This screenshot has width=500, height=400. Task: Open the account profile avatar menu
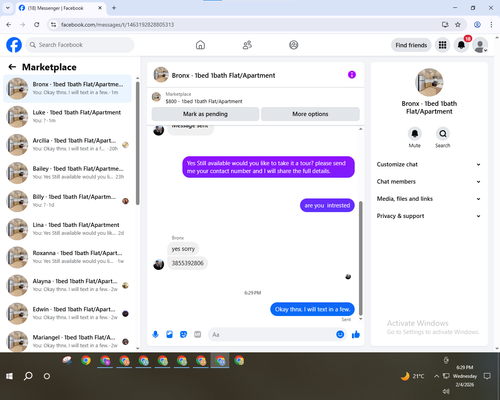click(480, 45)
